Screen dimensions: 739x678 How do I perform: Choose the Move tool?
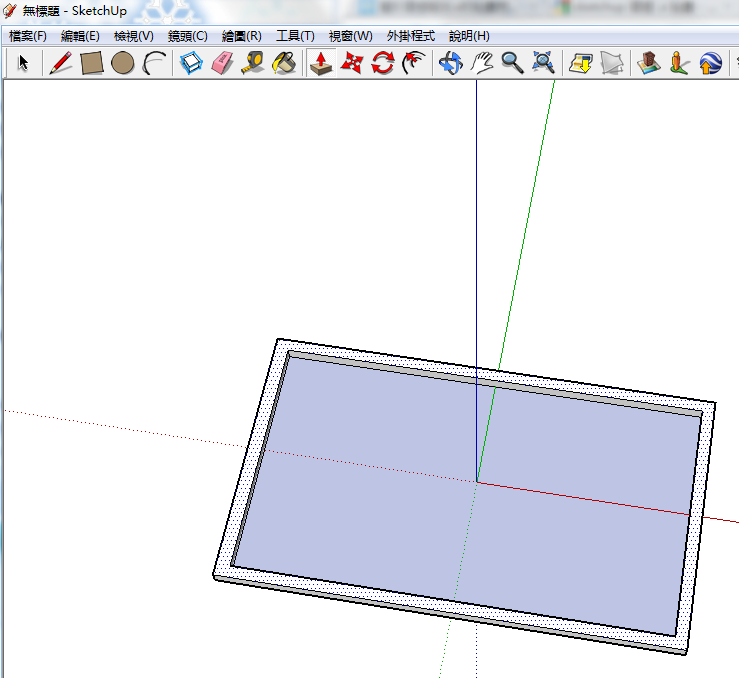352,63
